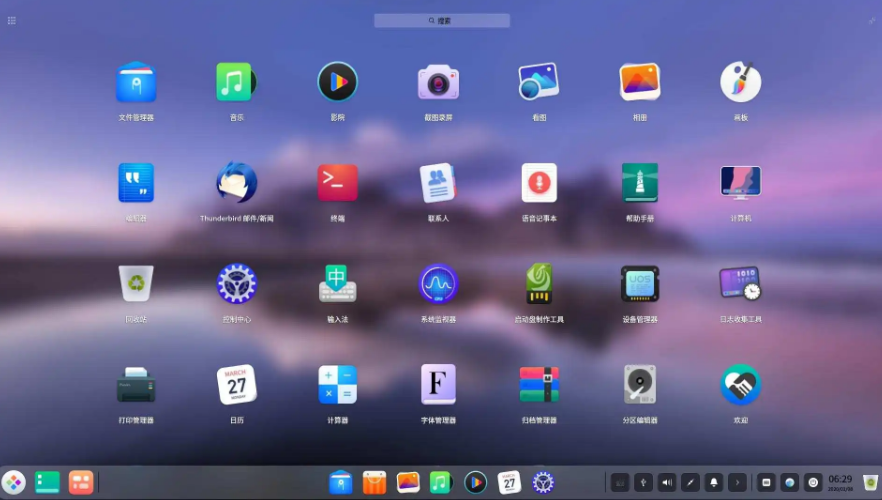Launch the 画板 drawing app
Image resolution: width=882 pixels, height=500 pixels.
(x=740, y=82)
